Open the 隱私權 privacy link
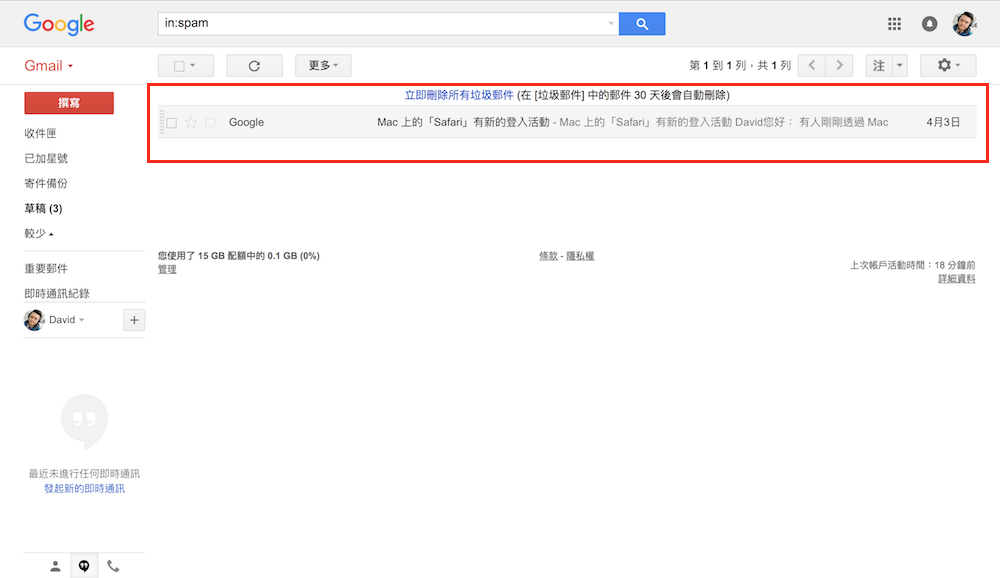This screenshot has width=1000, height=578. [x=580, y=256]
